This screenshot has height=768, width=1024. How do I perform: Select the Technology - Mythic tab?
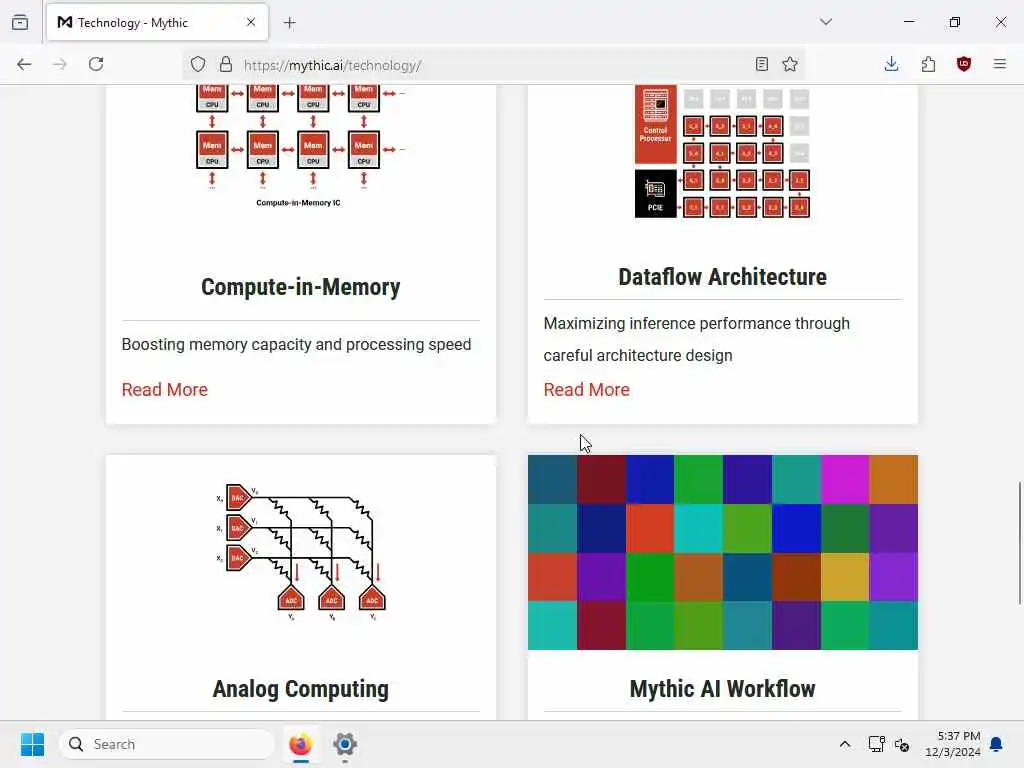point(157,22)
